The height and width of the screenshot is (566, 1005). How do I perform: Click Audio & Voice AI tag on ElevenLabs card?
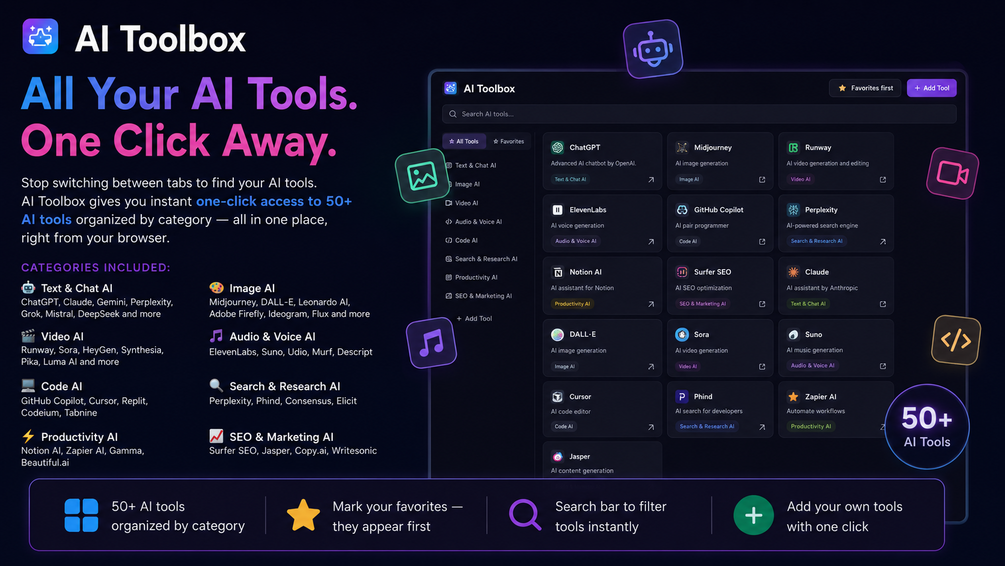point(576,241)
